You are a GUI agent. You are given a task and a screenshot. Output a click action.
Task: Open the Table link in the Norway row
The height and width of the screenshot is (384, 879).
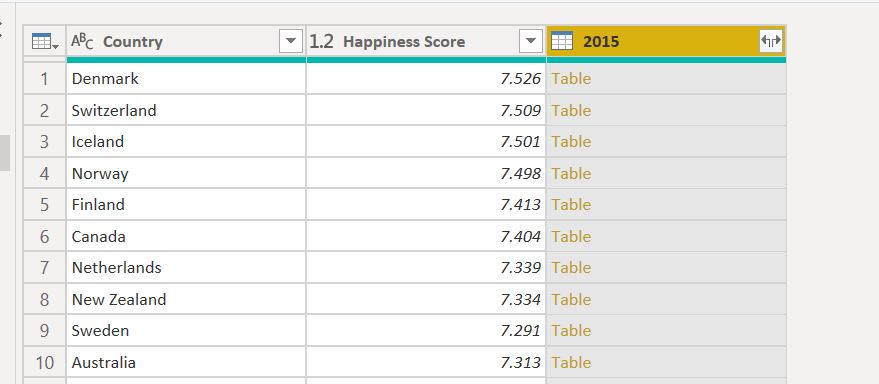(x=571, y=173)
